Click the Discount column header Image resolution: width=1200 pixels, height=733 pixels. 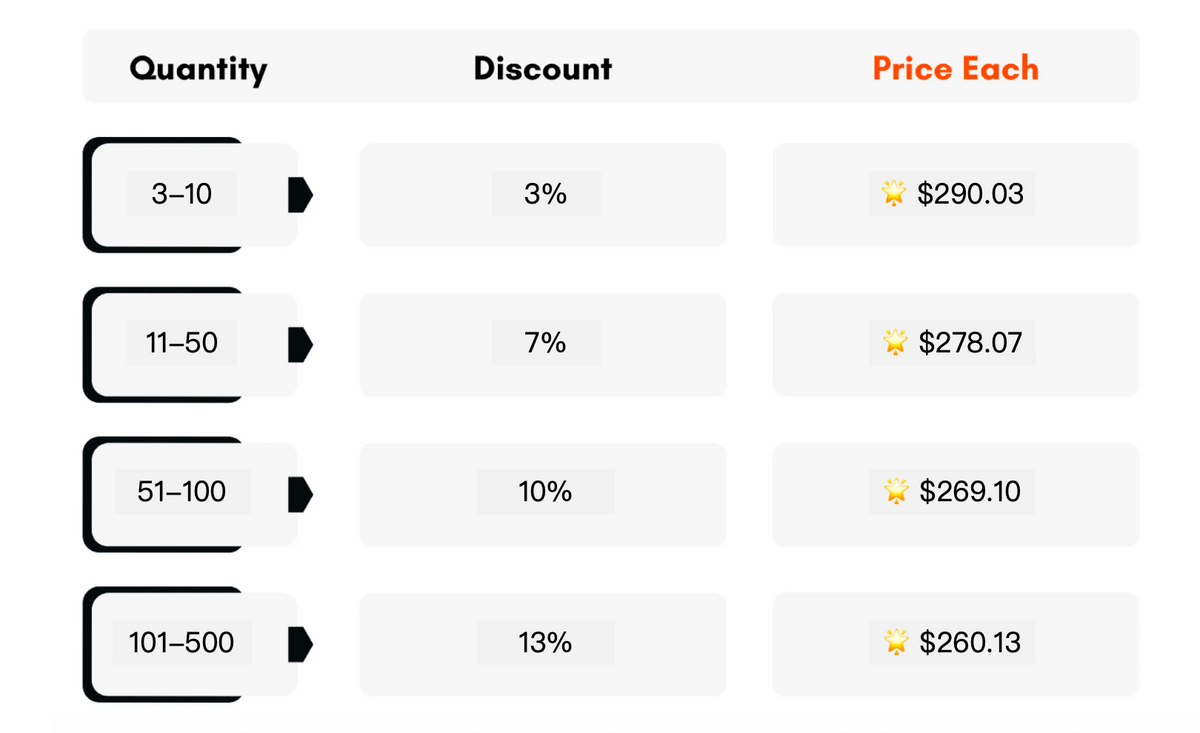tap(542, 69)
